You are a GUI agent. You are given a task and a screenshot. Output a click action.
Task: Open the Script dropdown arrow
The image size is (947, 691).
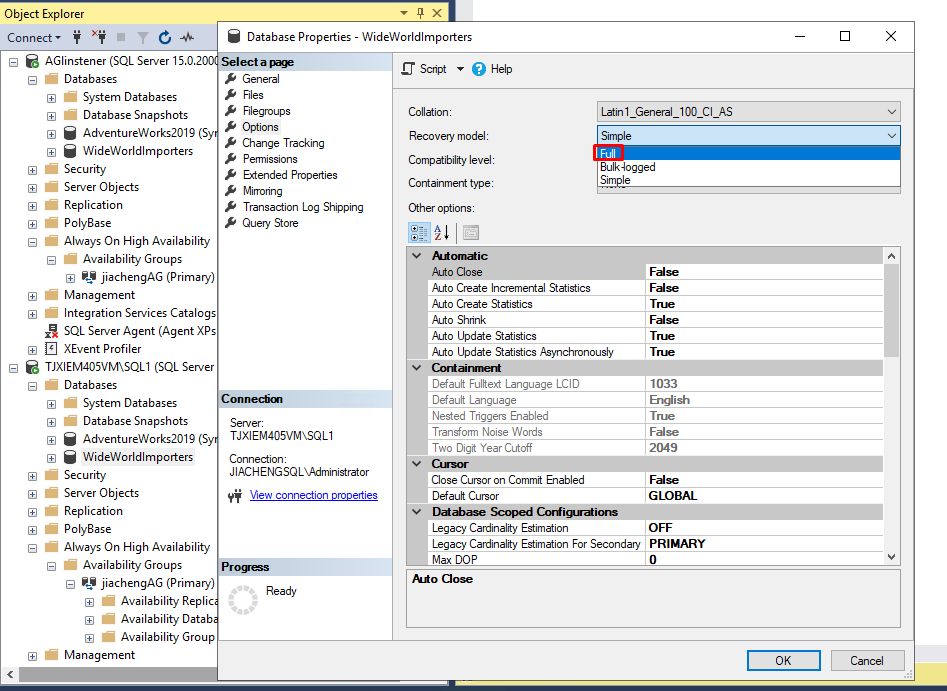tap(460, 69)
